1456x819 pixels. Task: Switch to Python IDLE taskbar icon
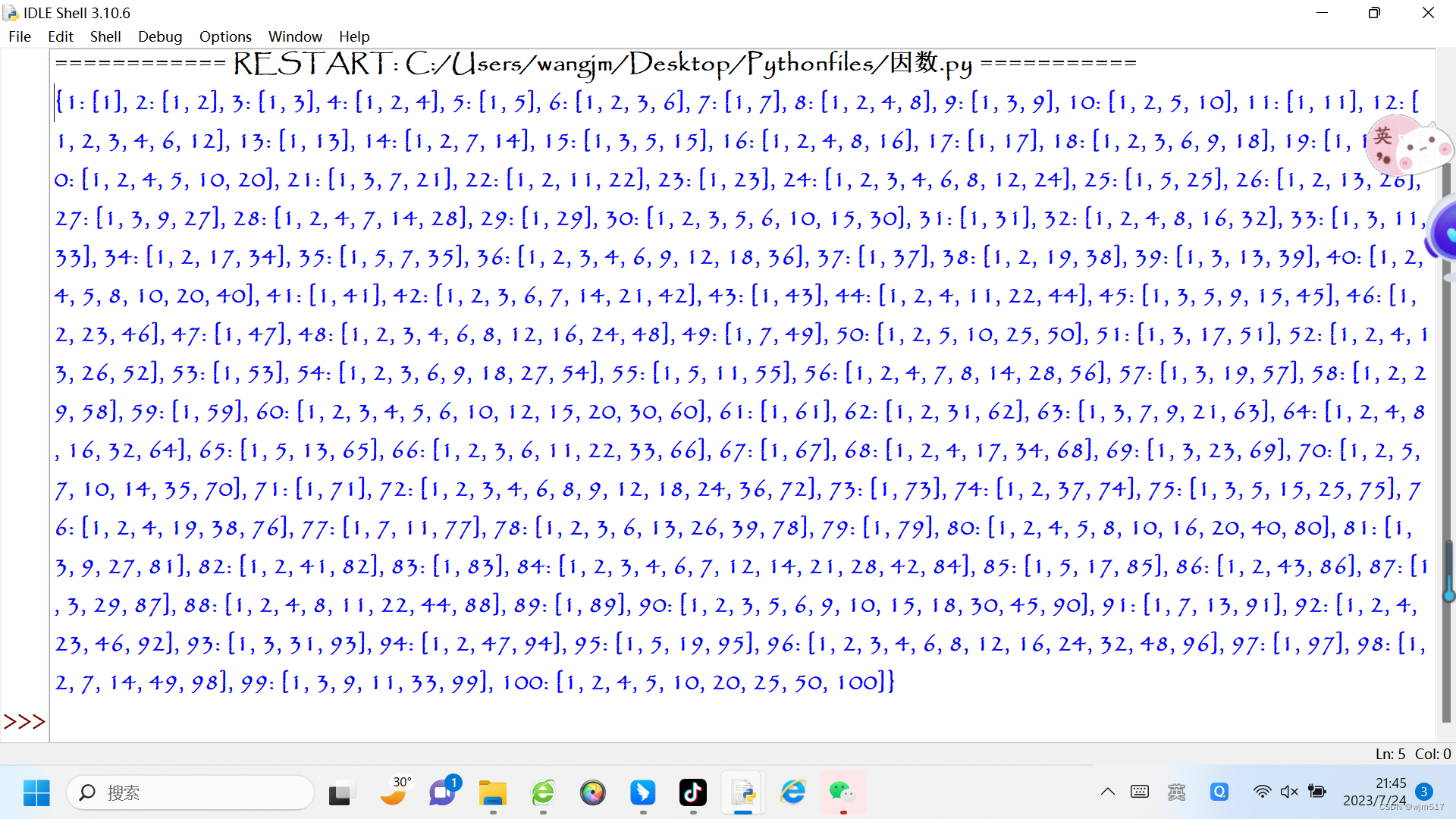(x=743, y=792)
